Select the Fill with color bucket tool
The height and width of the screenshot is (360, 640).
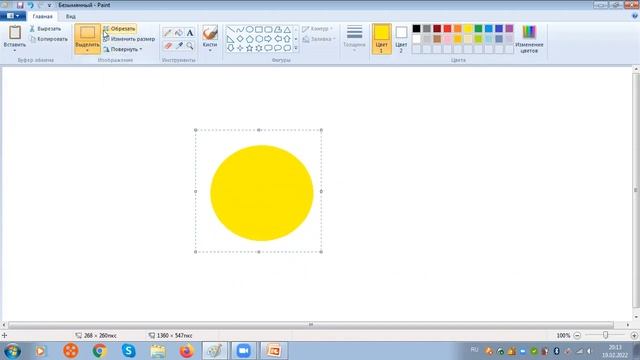179,33
